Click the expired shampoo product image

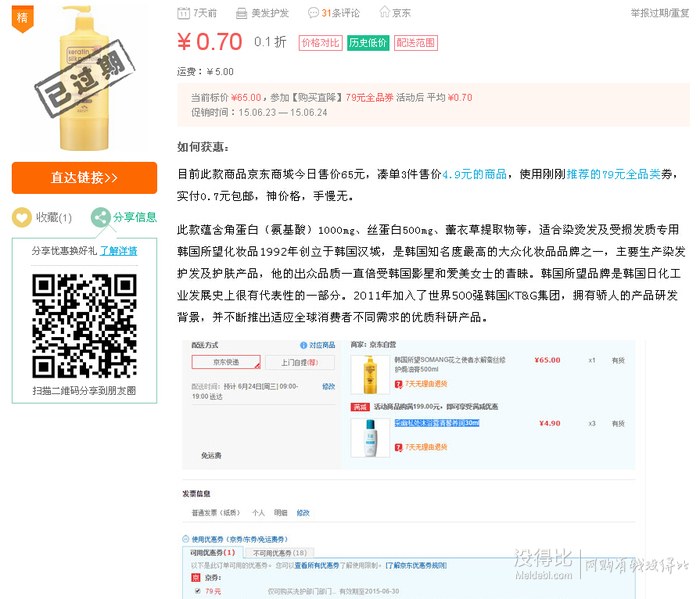(x=84, y=79)
